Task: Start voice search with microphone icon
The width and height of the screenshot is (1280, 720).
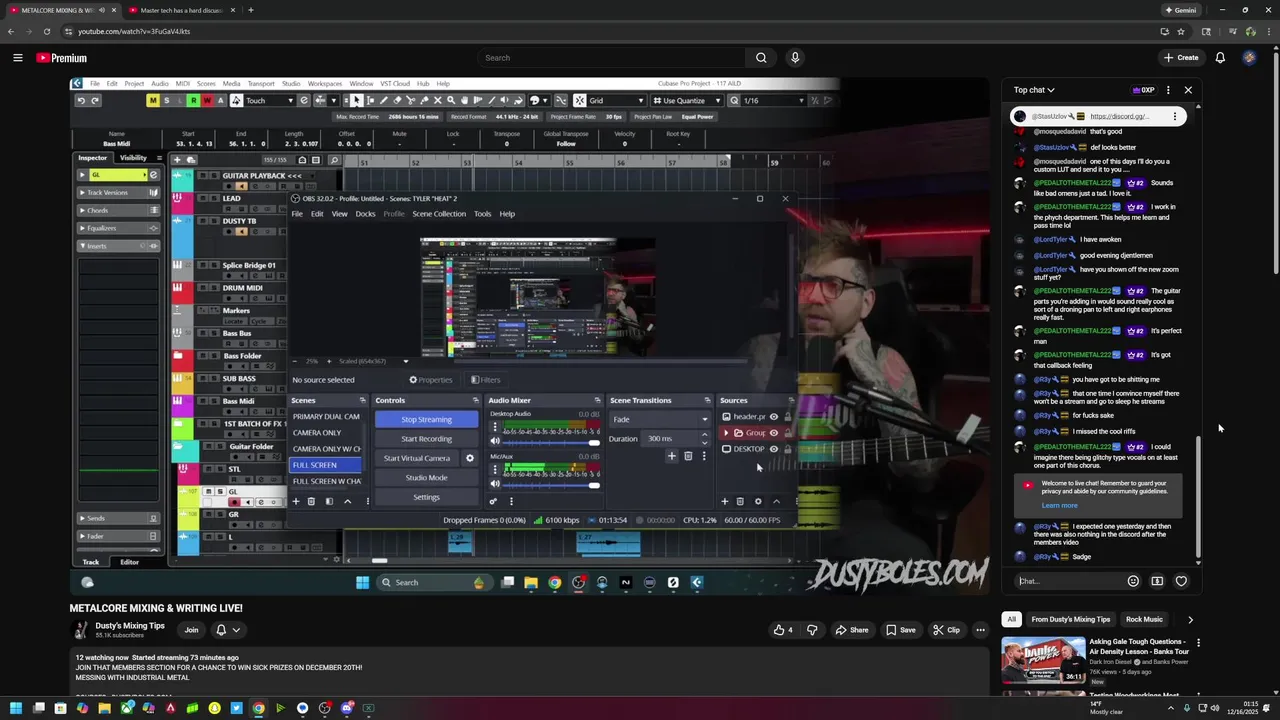Action: tap(795, 58)
